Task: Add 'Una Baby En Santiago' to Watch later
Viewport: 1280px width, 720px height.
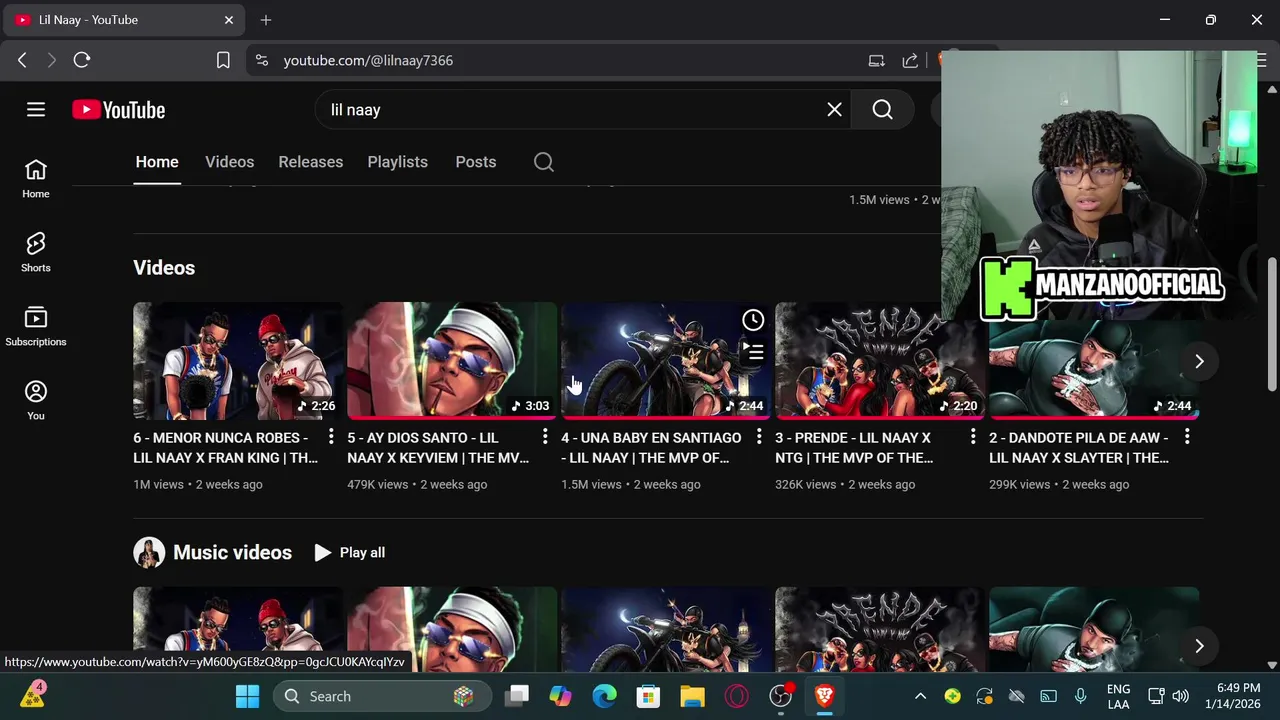Action: pos(753,320)
